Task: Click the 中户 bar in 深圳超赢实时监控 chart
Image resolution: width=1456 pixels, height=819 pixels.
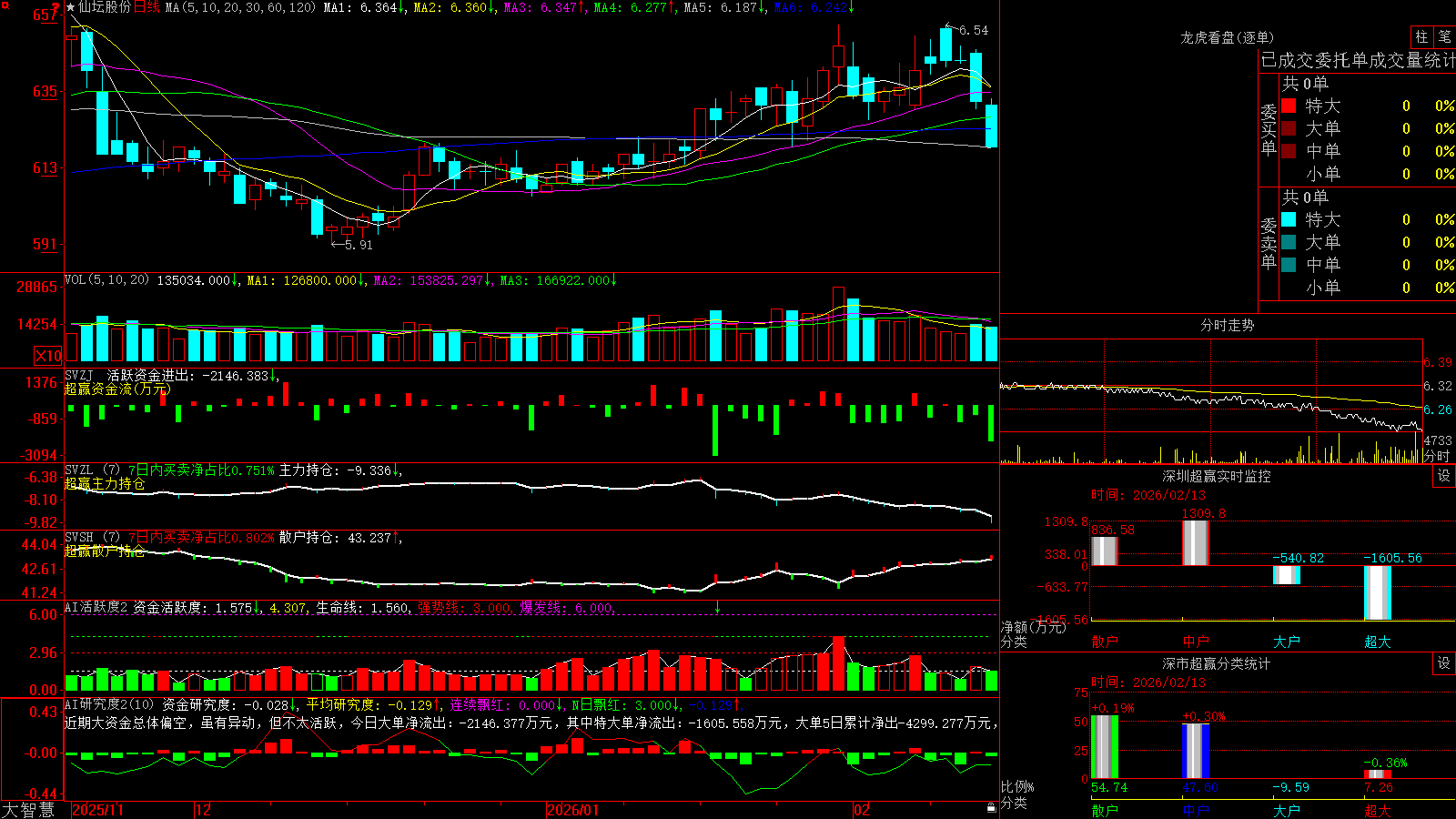Action: click(1195, 543)
